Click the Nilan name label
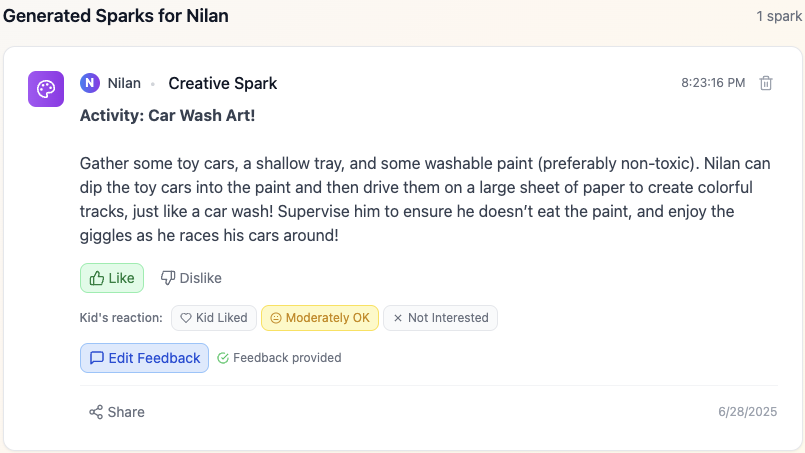805x453 pixels. coord(124,83)
